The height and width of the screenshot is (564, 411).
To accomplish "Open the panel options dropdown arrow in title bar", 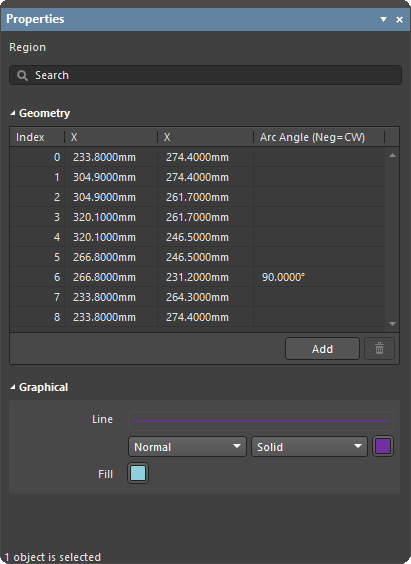I will tap(383, 19).
